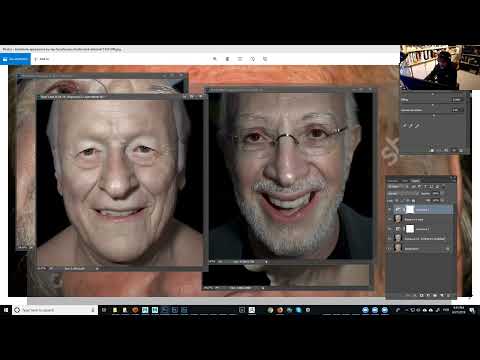Toggle visibility of the second face layer
480x360 pixels.
click(389, 219)
